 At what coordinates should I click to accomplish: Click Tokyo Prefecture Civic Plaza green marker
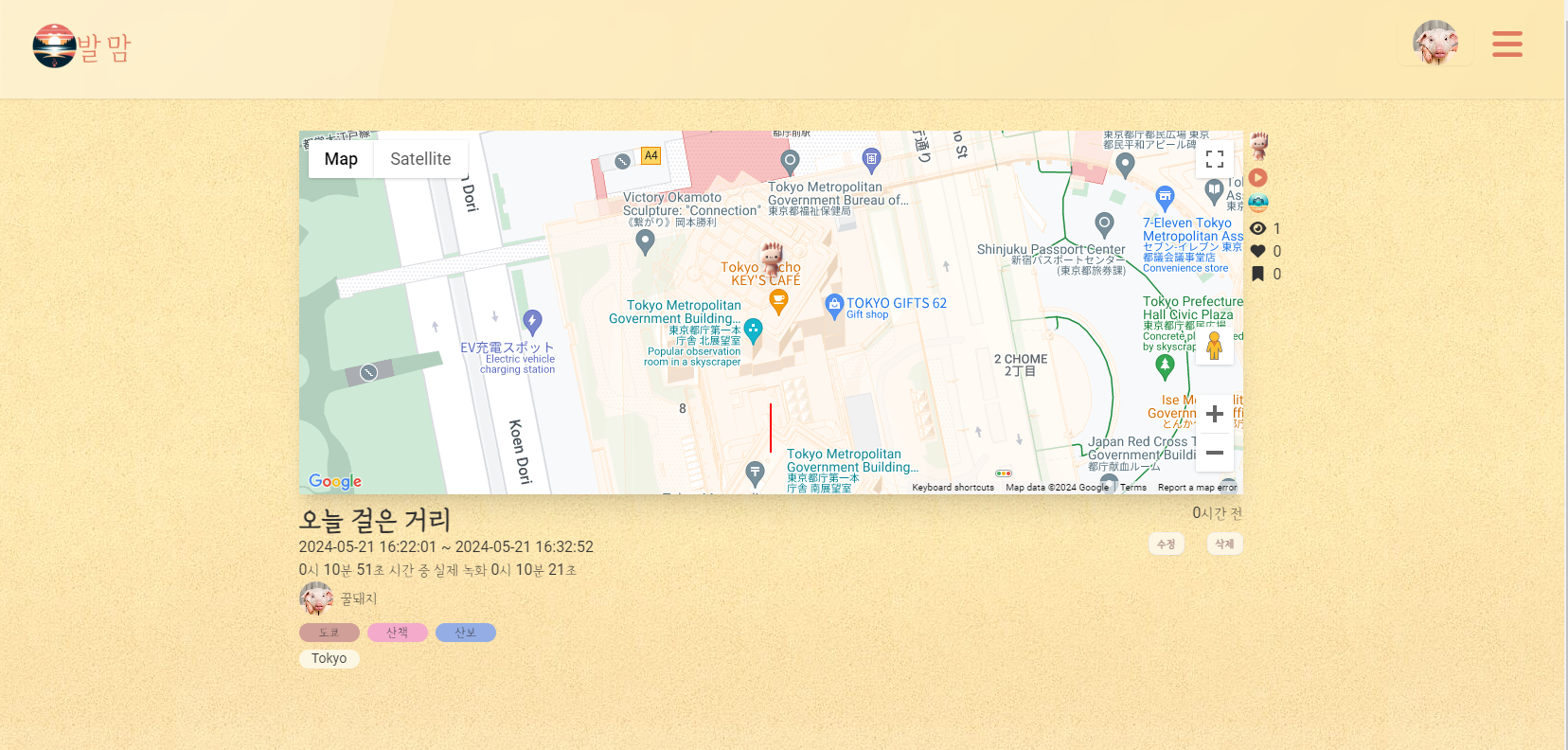point(1166,367)
